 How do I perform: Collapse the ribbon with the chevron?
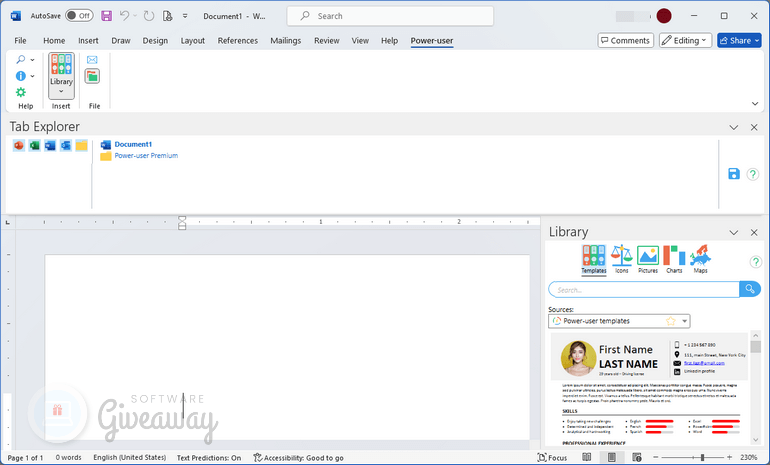click(x=755, y=104)
